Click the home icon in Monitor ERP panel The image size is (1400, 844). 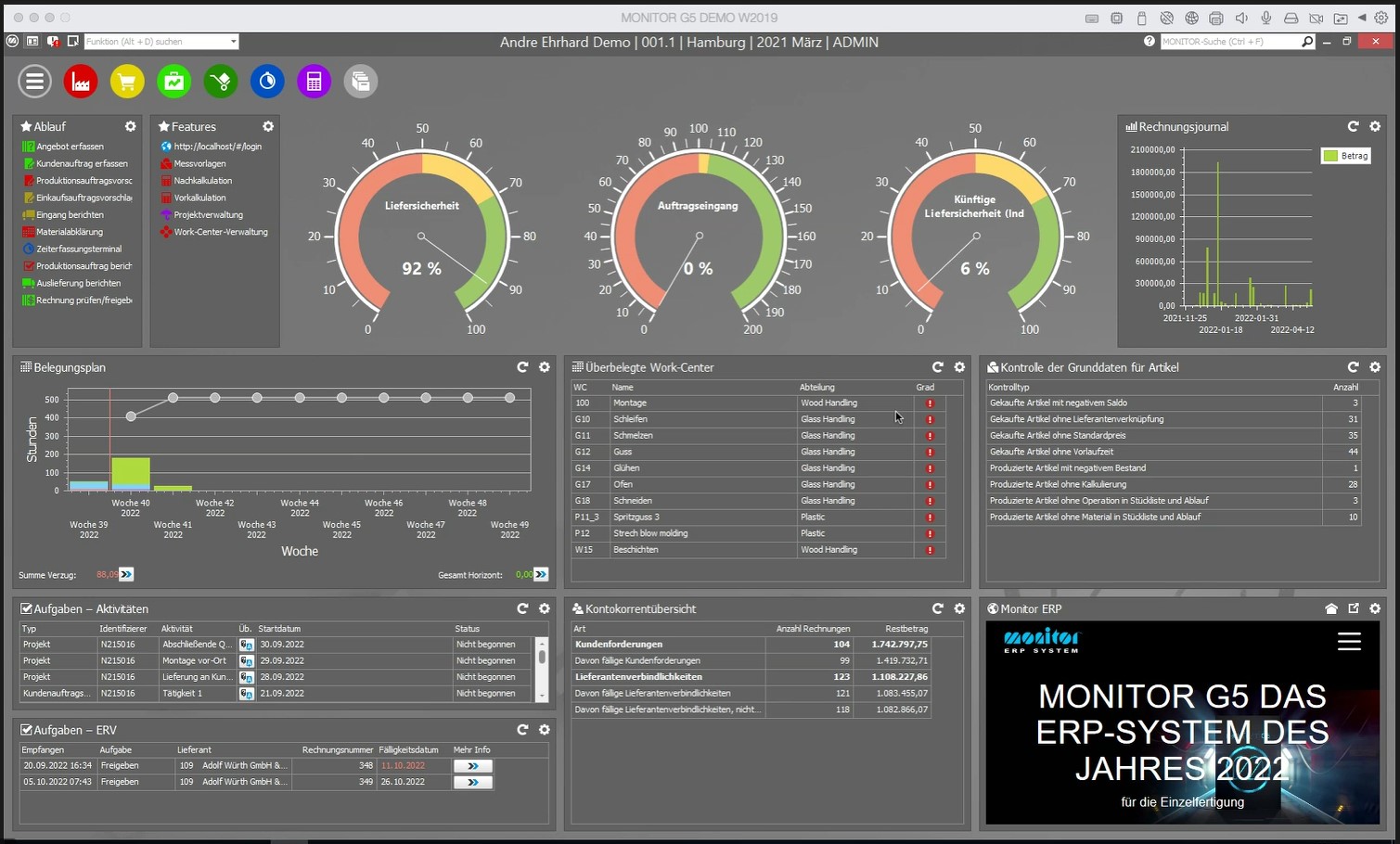click(1331, 608)
